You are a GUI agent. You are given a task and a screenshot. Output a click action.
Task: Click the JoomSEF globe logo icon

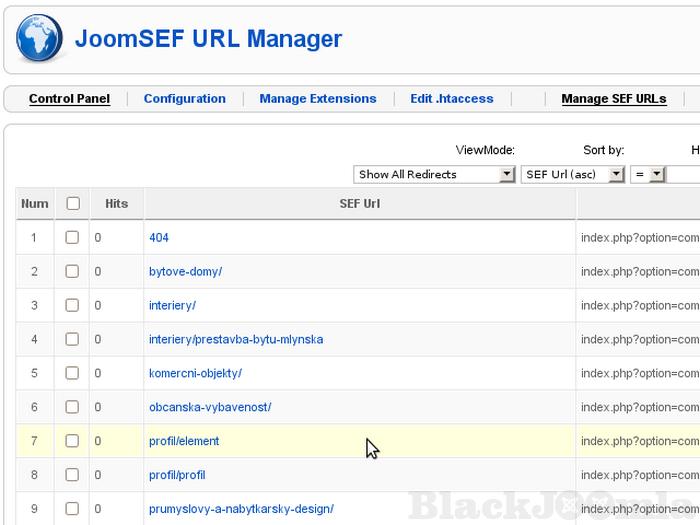click(38, 39)
